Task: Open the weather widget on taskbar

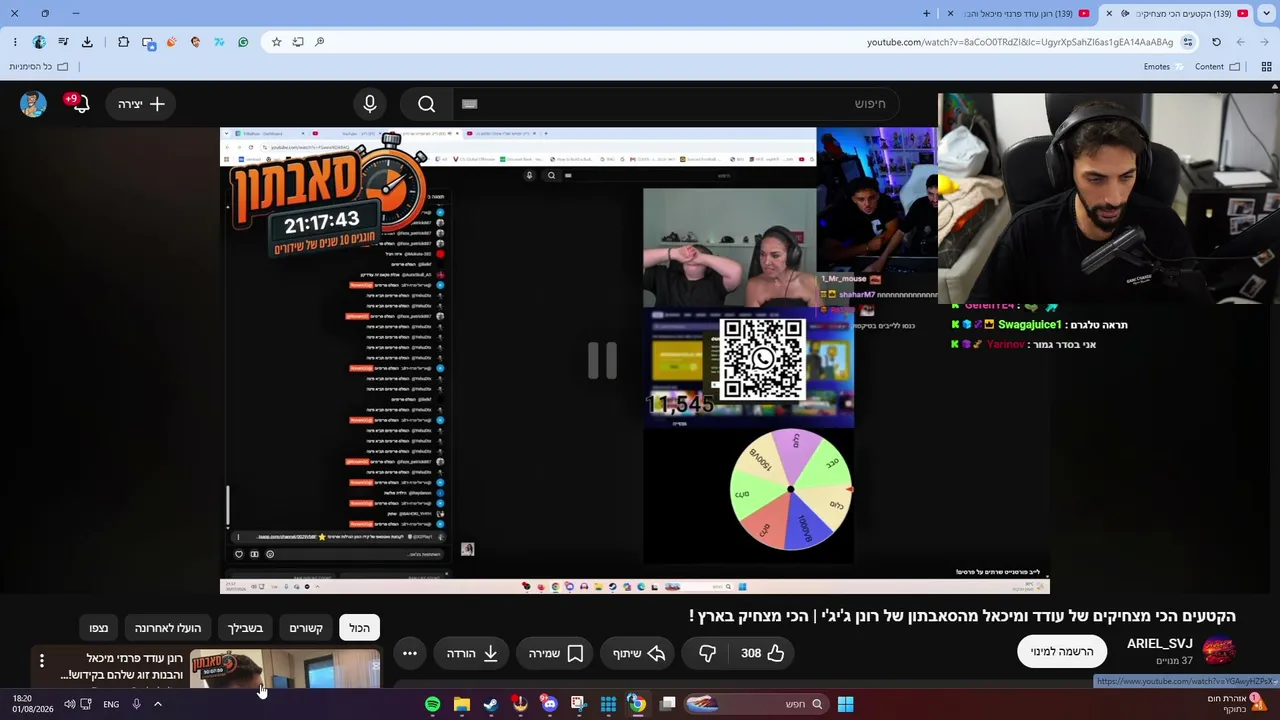Action: point(1236,704)
